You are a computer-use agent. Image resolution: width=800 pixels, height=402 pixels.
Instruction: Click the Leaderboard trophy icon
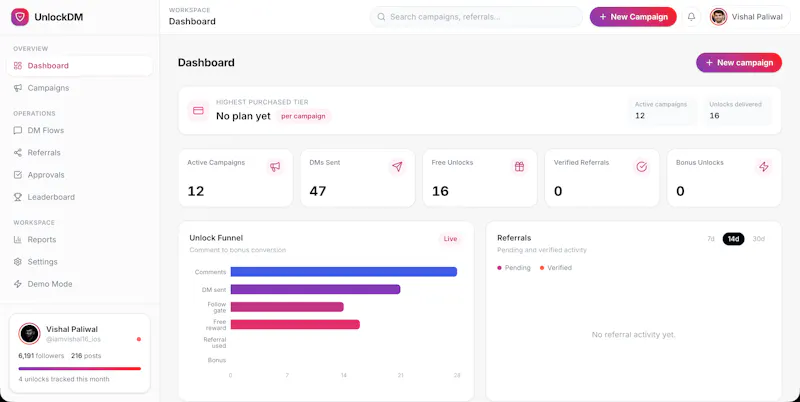(18, 197)
